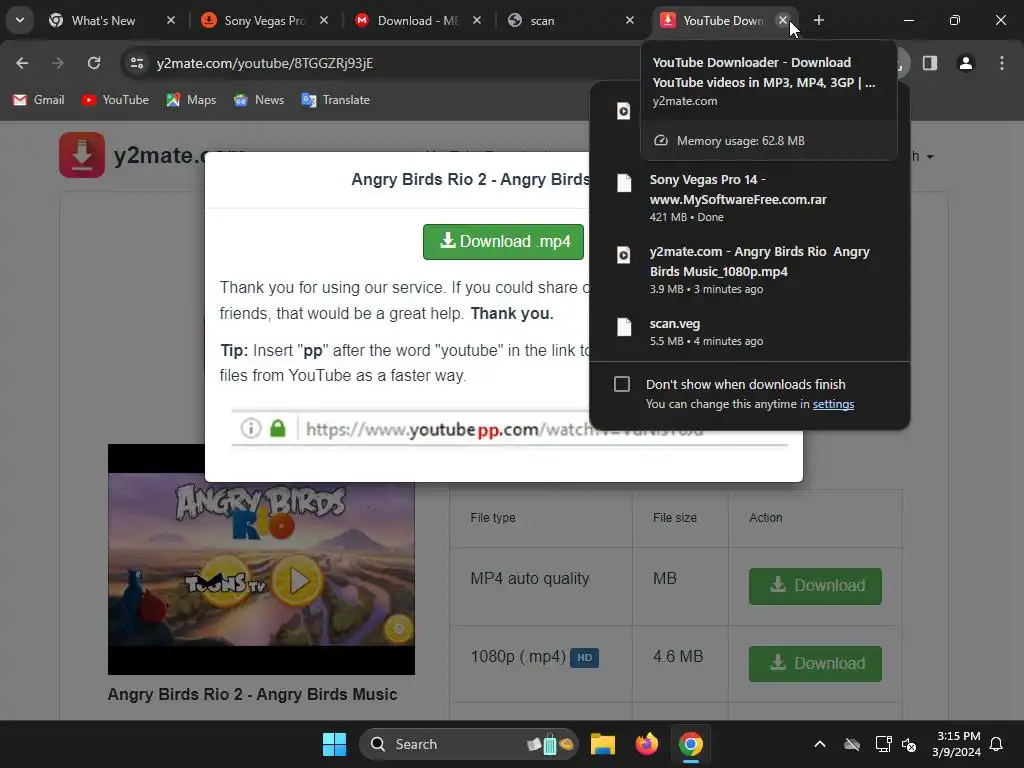This screenshot has width=1024, height=768.
Task: Open a new browser tab
Action: (818, 20)
